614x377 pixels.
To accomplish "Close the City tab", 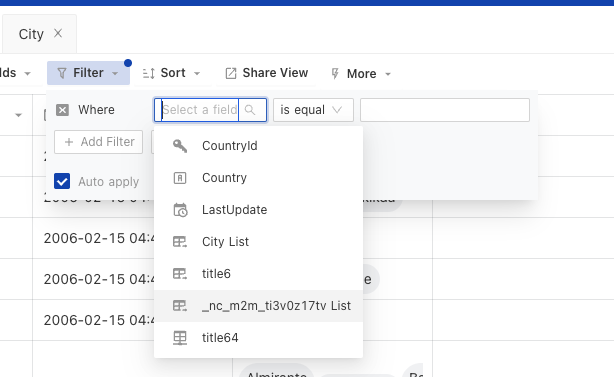I will tap(58, 33).
